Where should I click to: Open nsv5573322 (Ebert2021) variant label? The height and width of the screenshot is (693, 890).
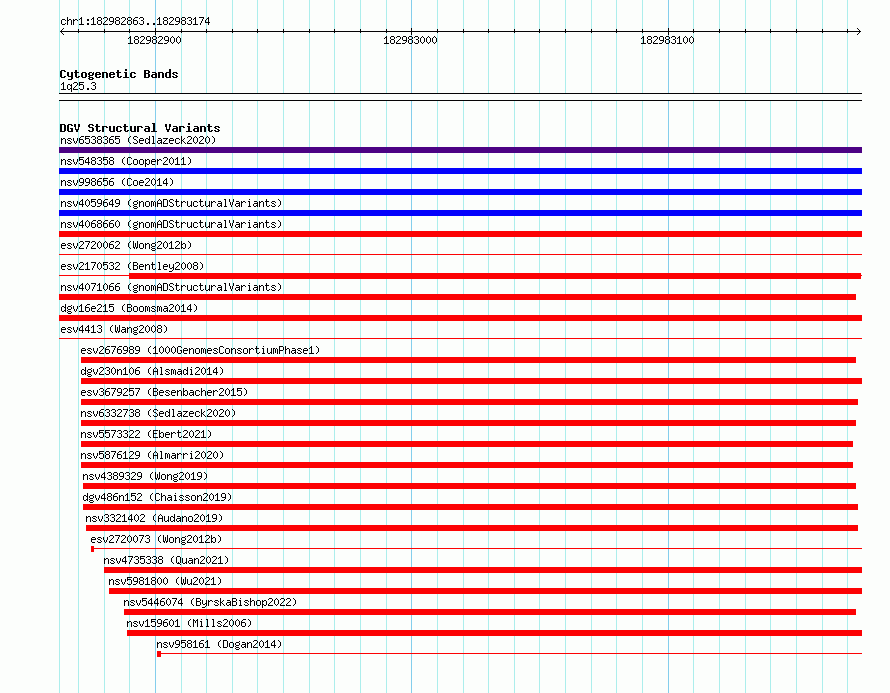[146, 434]
